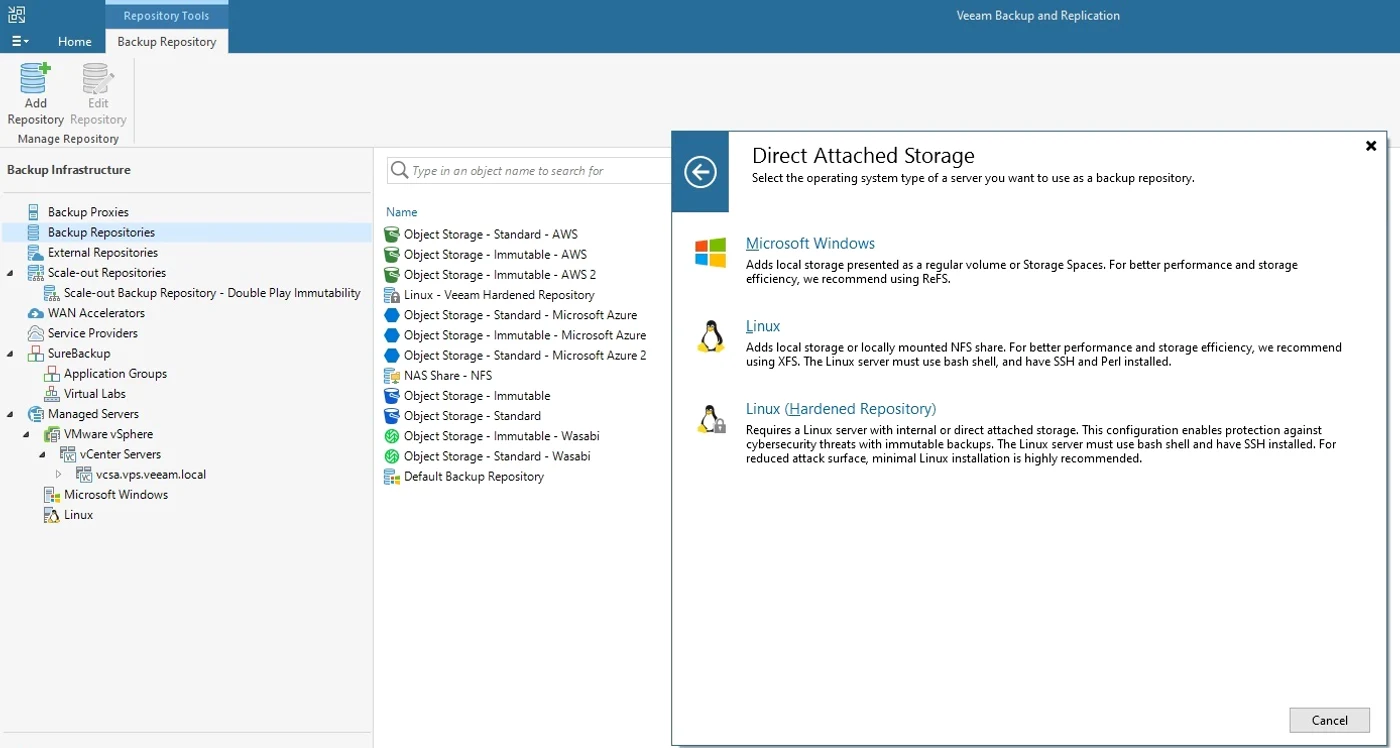This screenshot has width=1400, height=748.
Task: Click the object name search field
Action: (x=529, y=170)
